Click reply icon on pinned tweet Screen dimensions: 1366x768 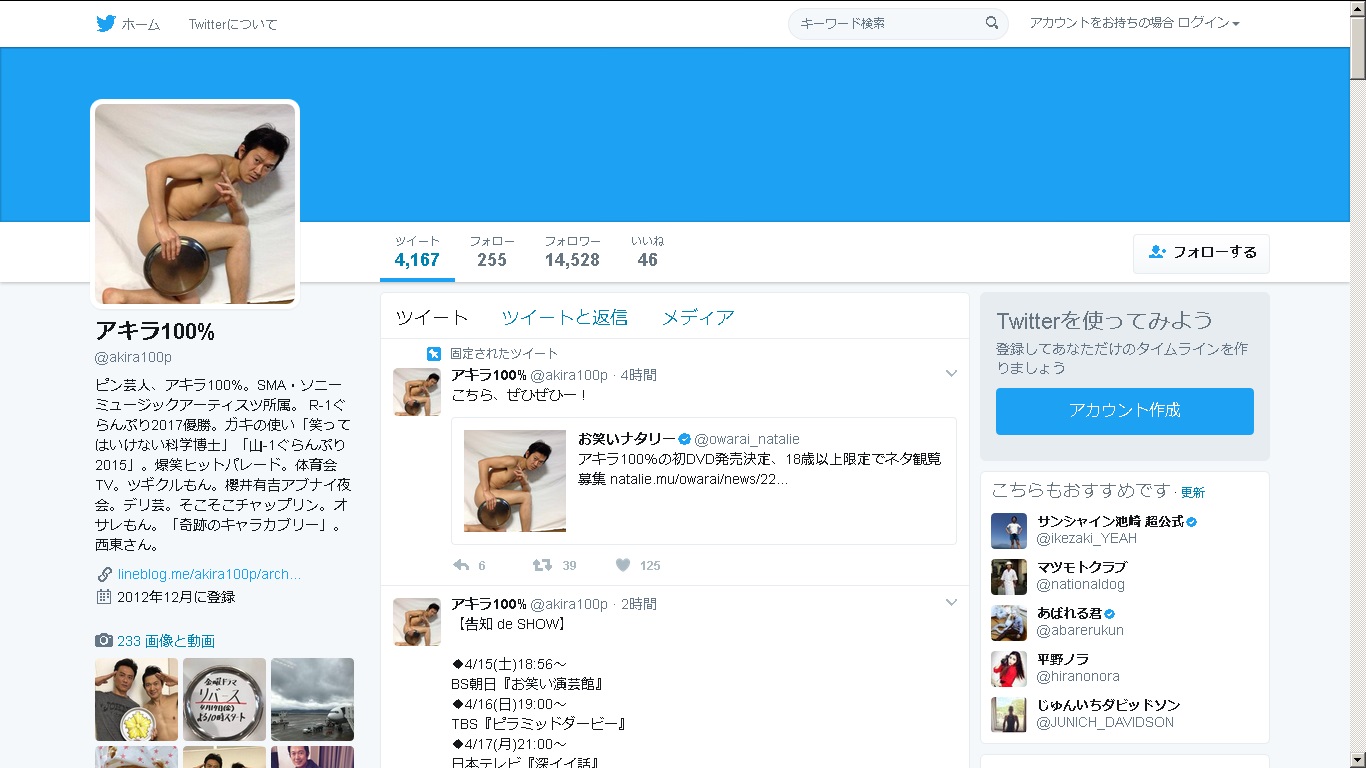[x=461, y=565]
